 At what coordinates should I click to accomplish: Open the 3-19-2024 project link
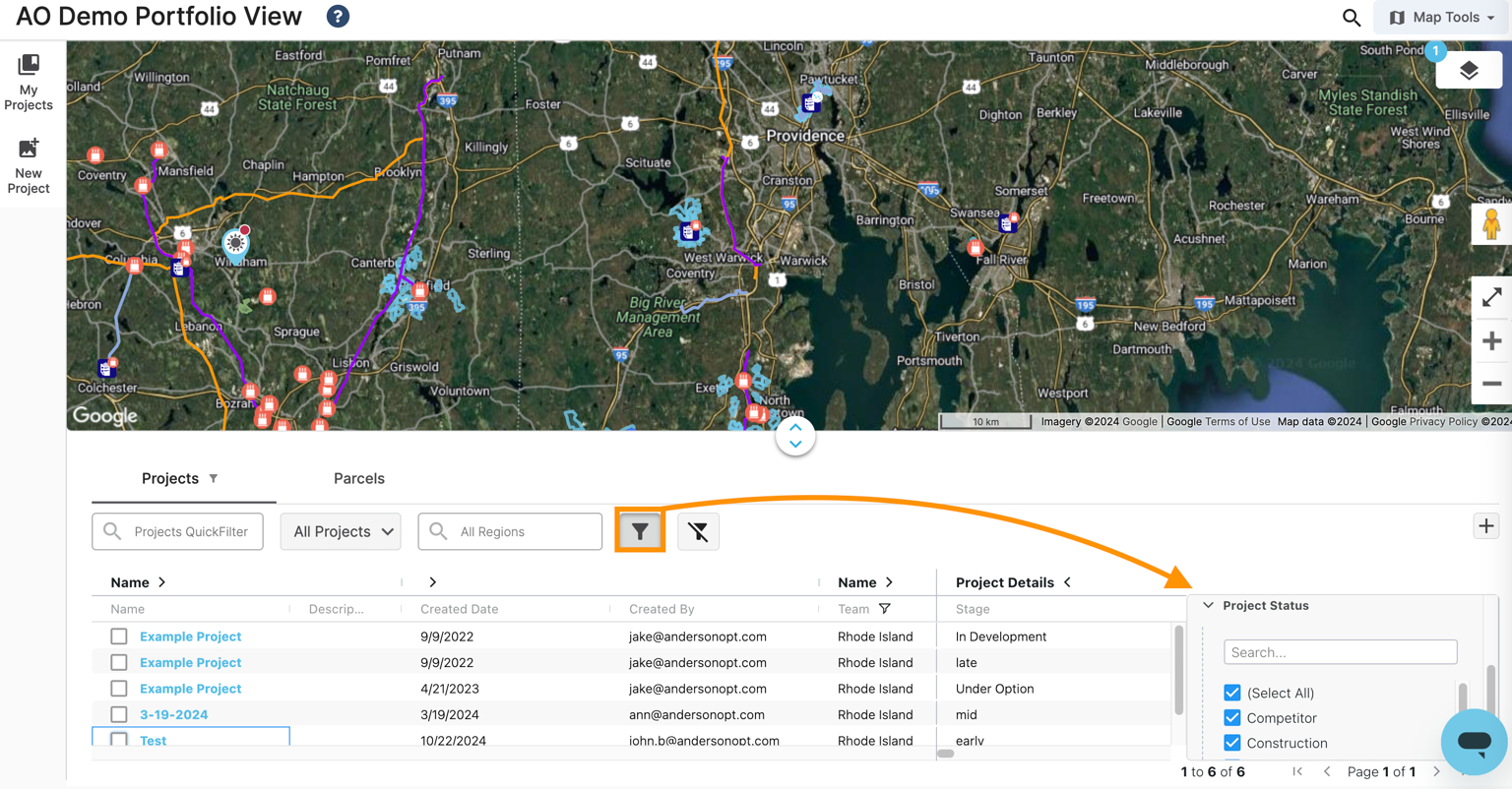point(173,714)
